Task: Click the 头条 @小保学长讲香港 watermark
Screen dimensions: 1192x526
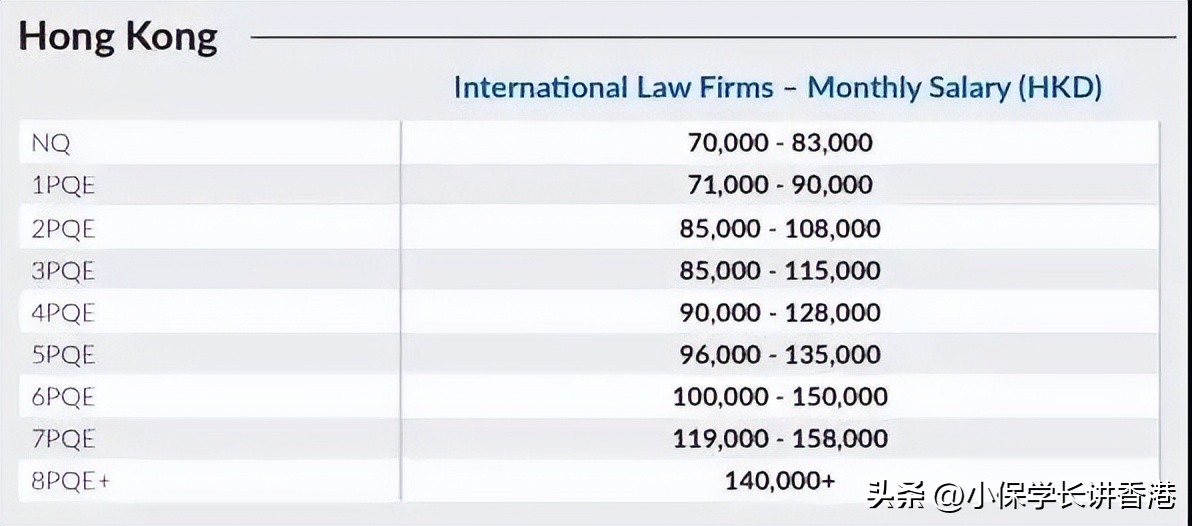Action: pyautogui.click(x=1021, y=495)
